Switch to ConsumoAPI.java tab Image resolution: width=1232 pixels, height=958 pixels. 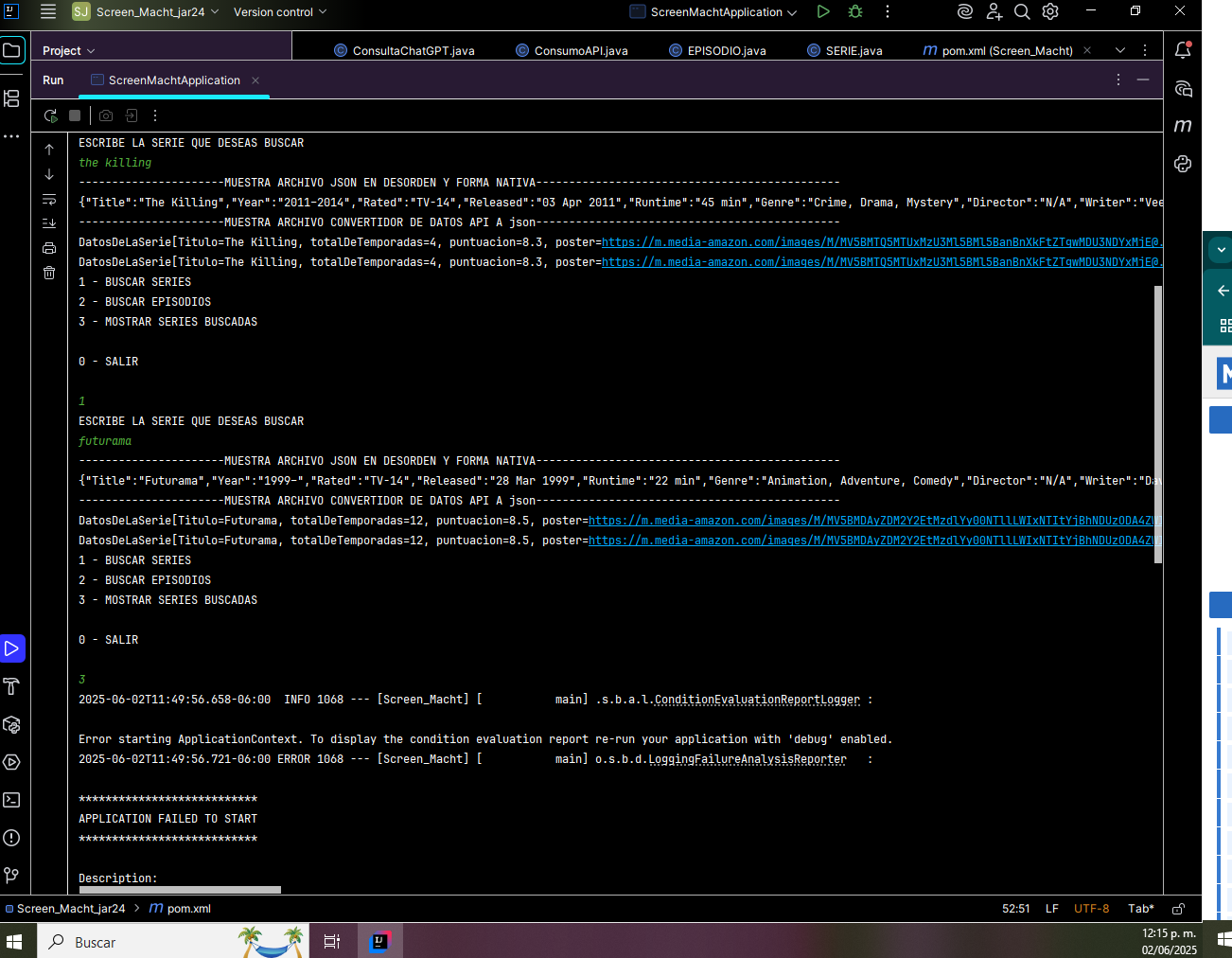[x=572, y=51]
